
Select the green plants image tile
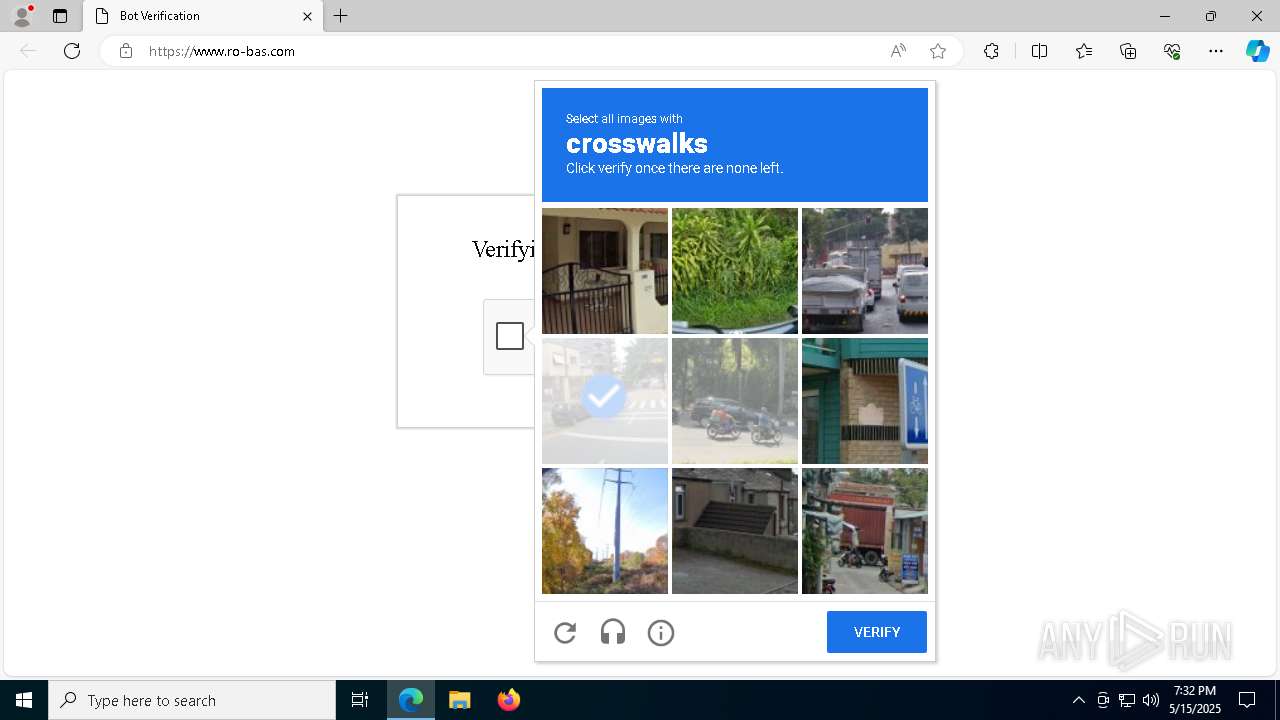point(735,271)
